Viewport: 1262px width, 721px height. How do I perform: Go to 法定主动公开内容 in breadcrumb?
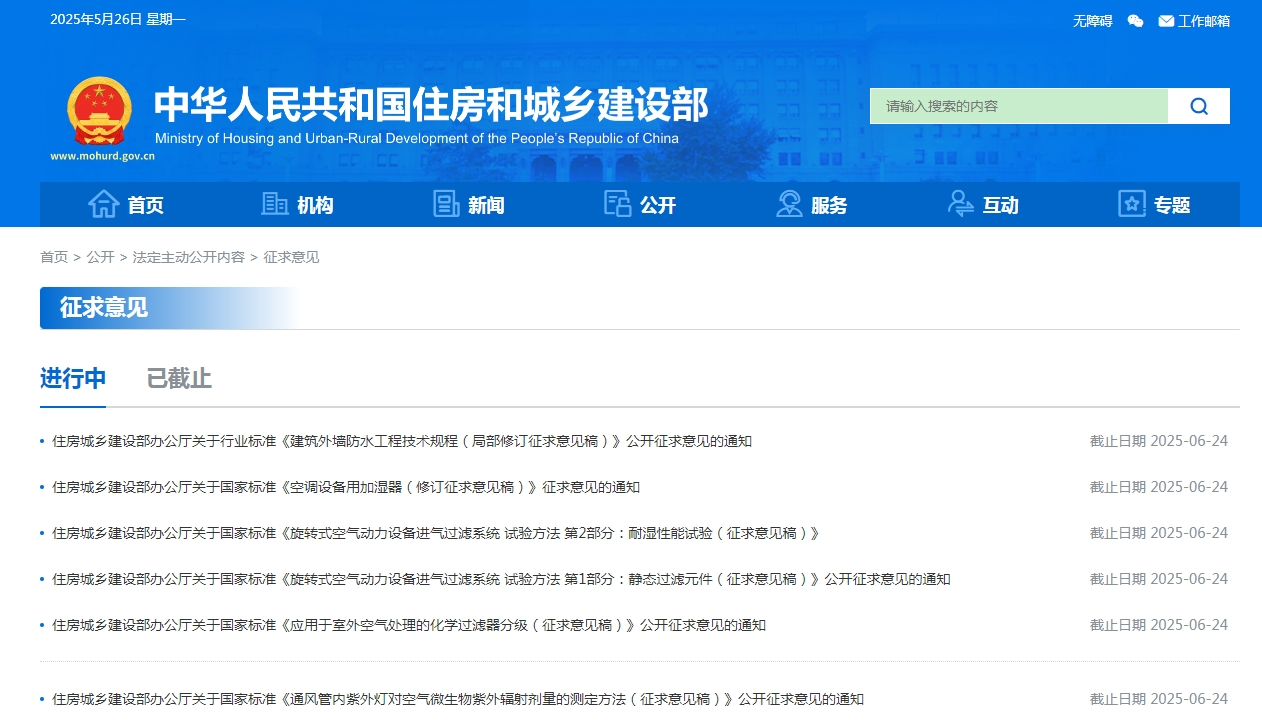(189, 257)
